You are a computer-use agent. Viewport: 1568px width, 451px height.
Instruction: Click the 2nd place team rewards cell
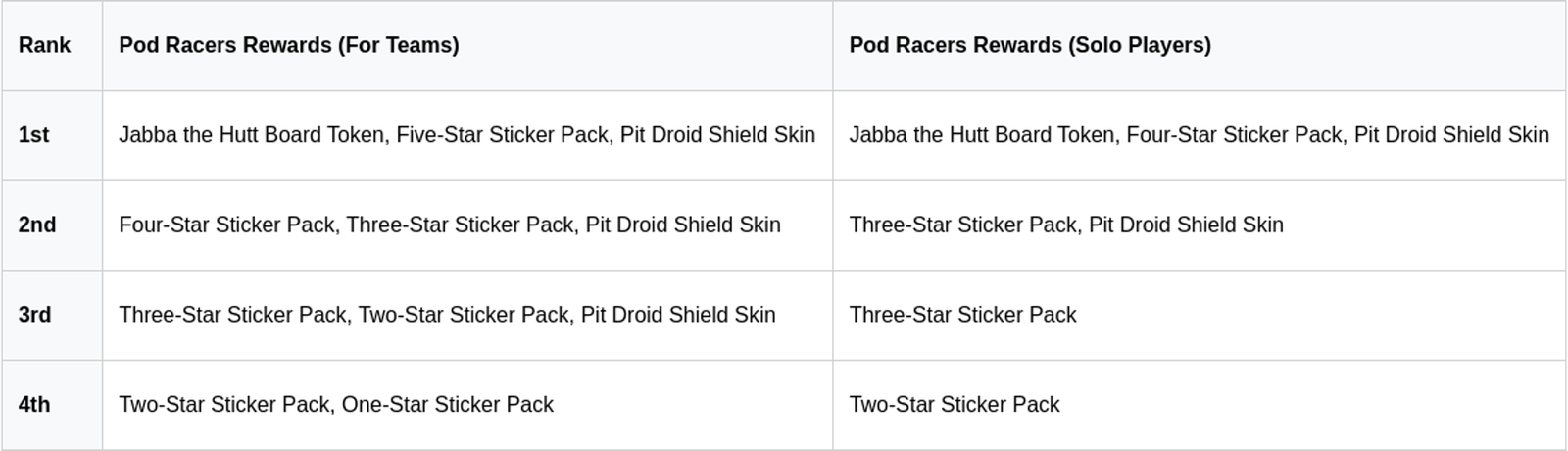[x=450, y=225]
